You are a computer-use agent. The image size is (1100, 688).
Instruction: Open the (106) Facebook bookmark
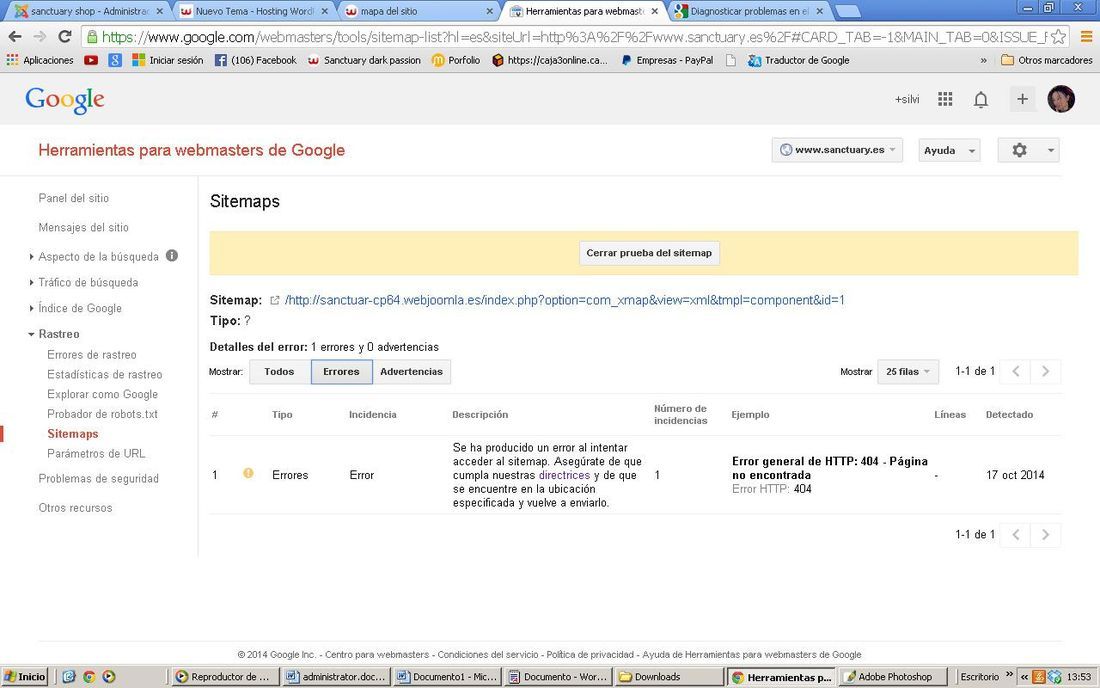click(255, 60)
